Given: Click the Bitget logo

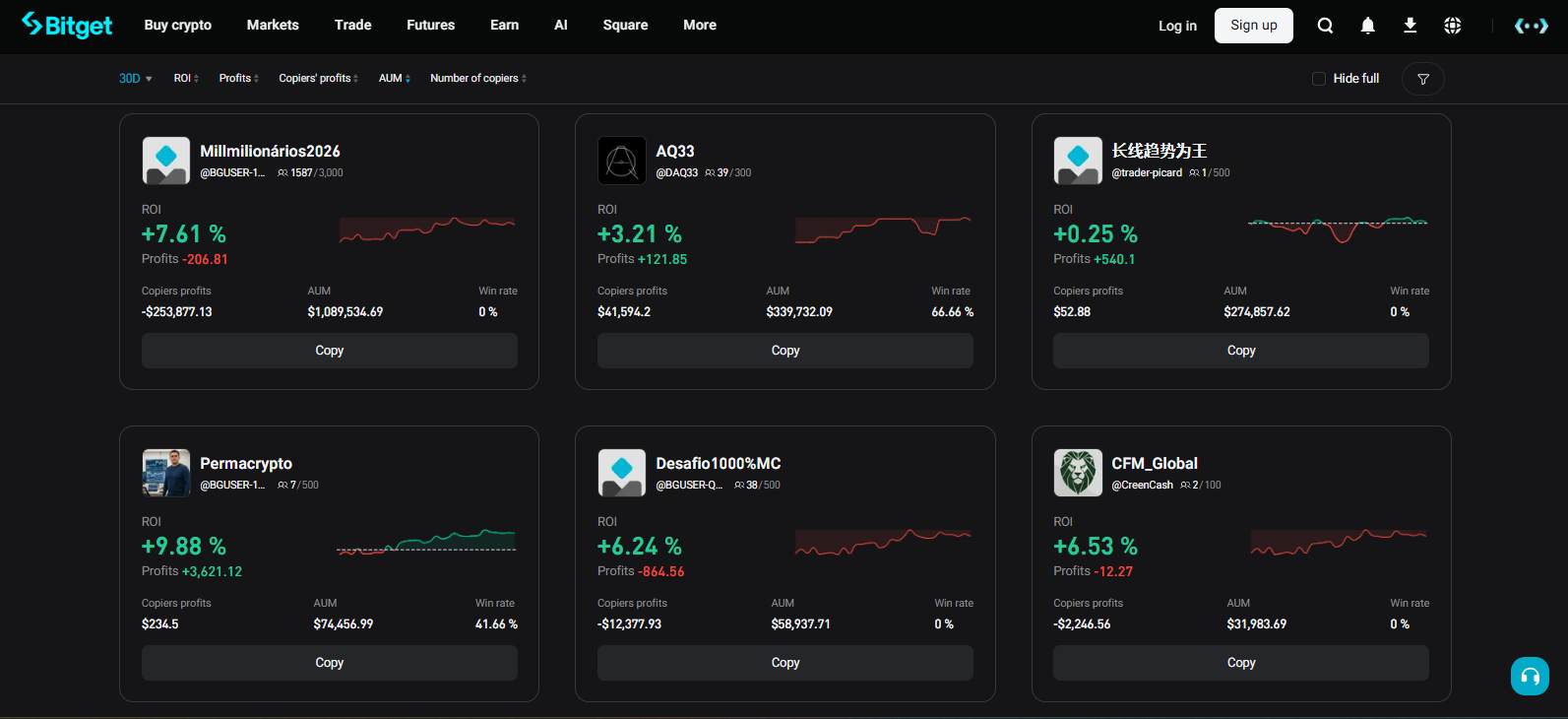Looking at the screenshot, I should pyautogui.click(x=67, y=25).
